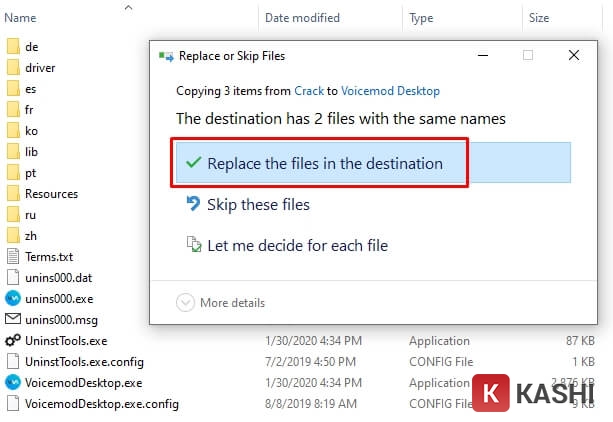The width and height of the screenshot is (613, 422).
Task: Click the More details label
Action: [232, 303]
